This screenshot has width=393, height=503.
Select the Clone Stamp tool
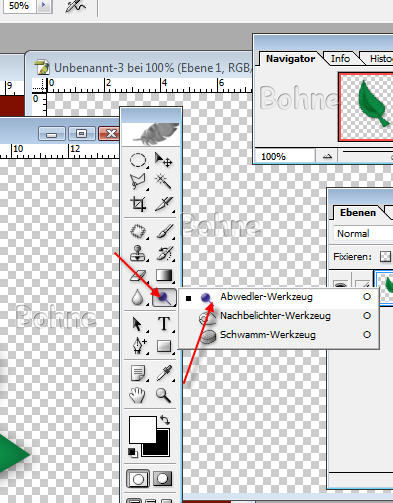(138, 253)
